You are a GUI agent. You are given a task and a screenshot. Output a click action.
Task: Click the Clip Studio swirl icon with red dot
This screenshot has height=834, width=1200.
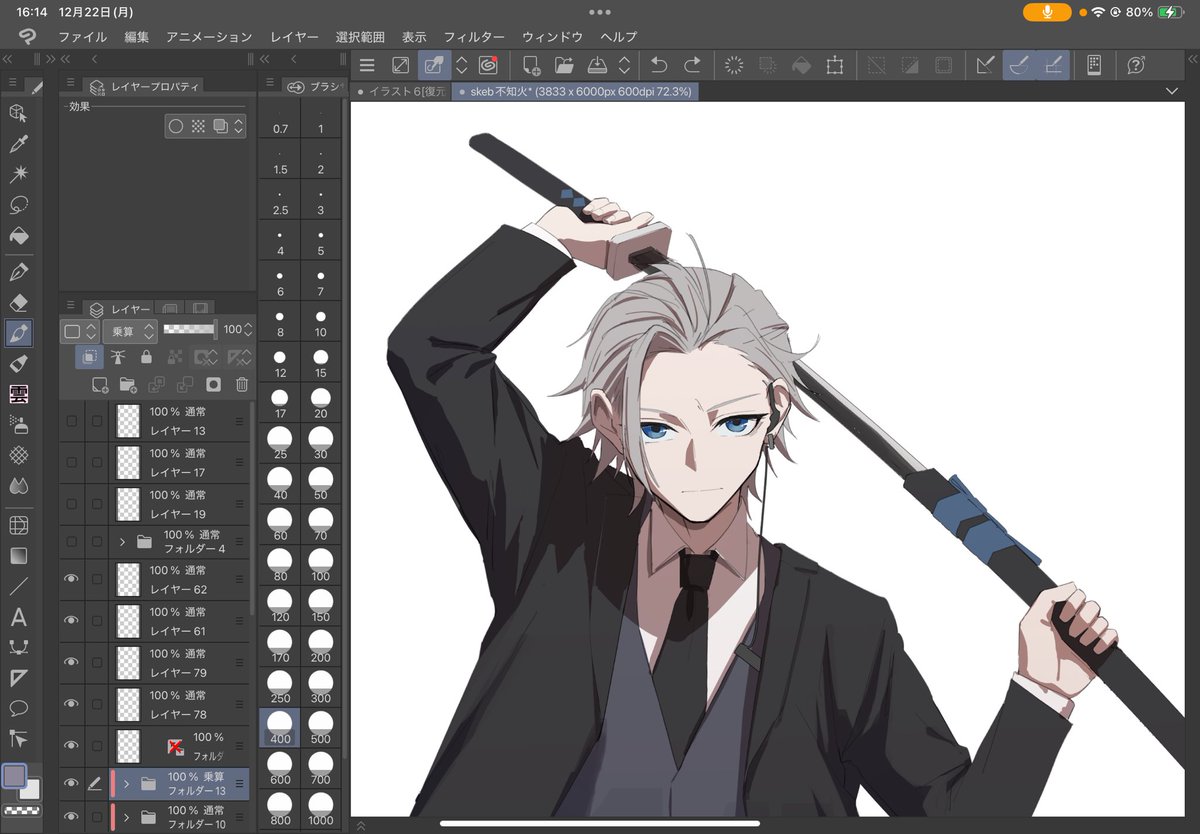point(488,65)
